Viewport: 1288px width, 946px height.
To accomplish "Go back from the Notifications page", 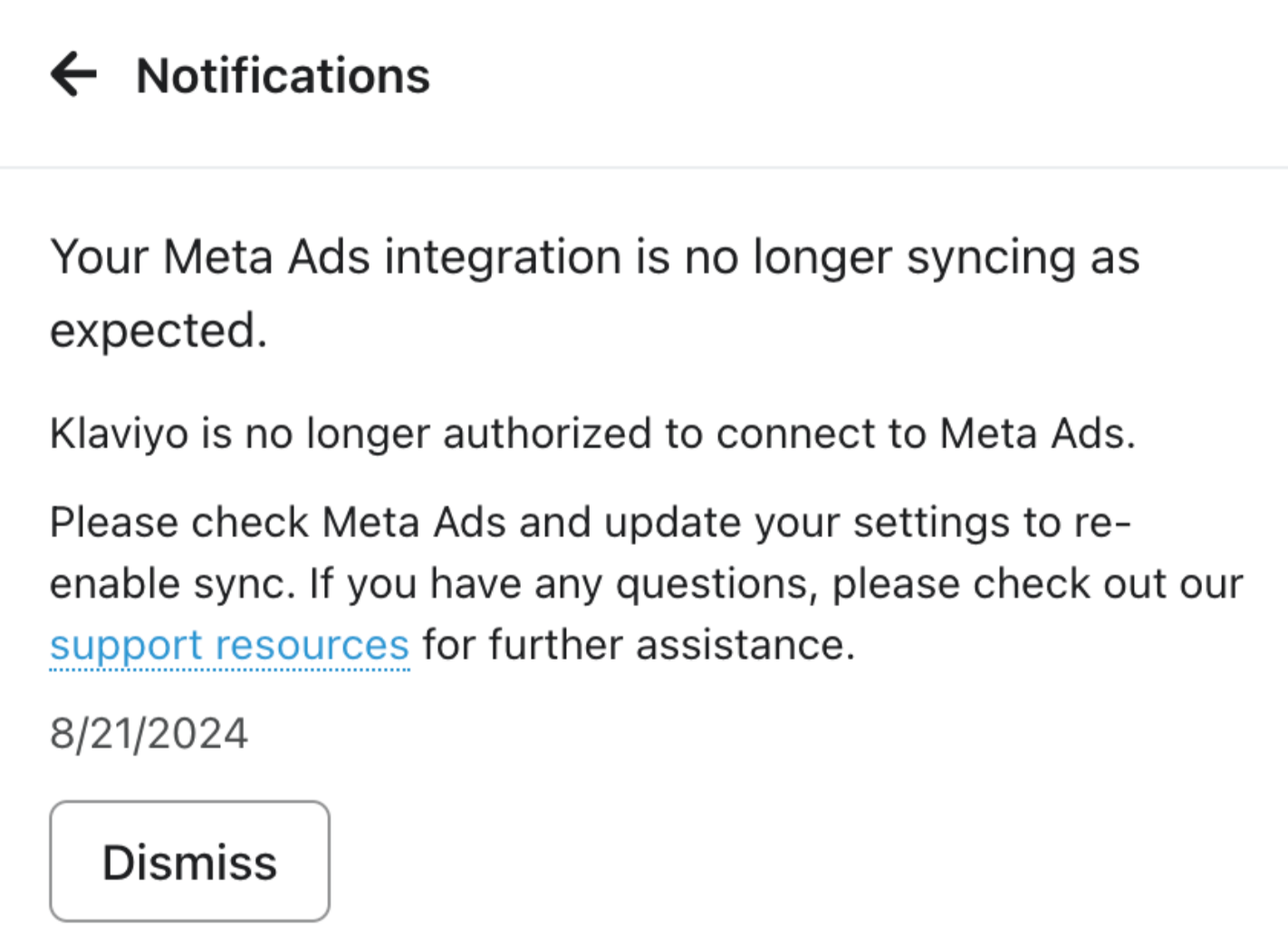I will pos(73,74).
